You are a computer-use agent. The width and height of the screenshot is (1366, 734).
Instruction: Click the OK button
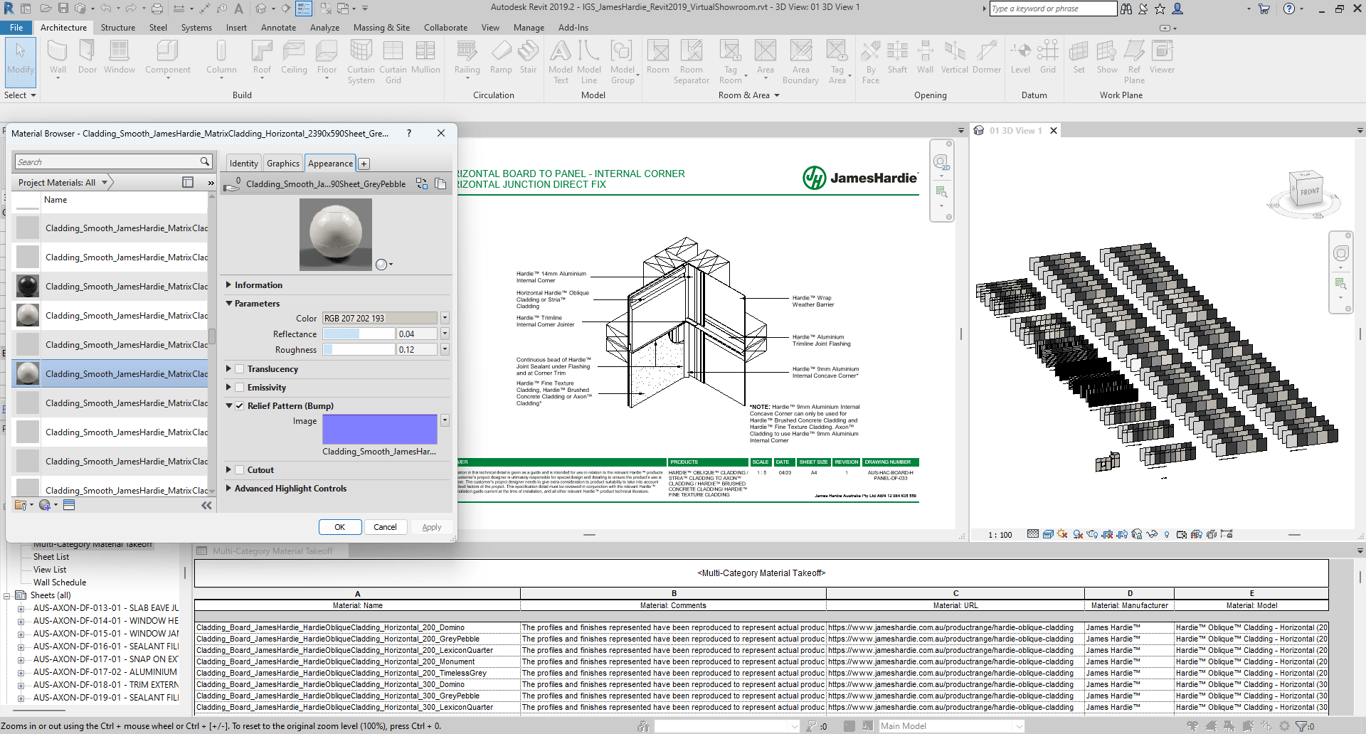pyautogui.click(x=339, y=527)
